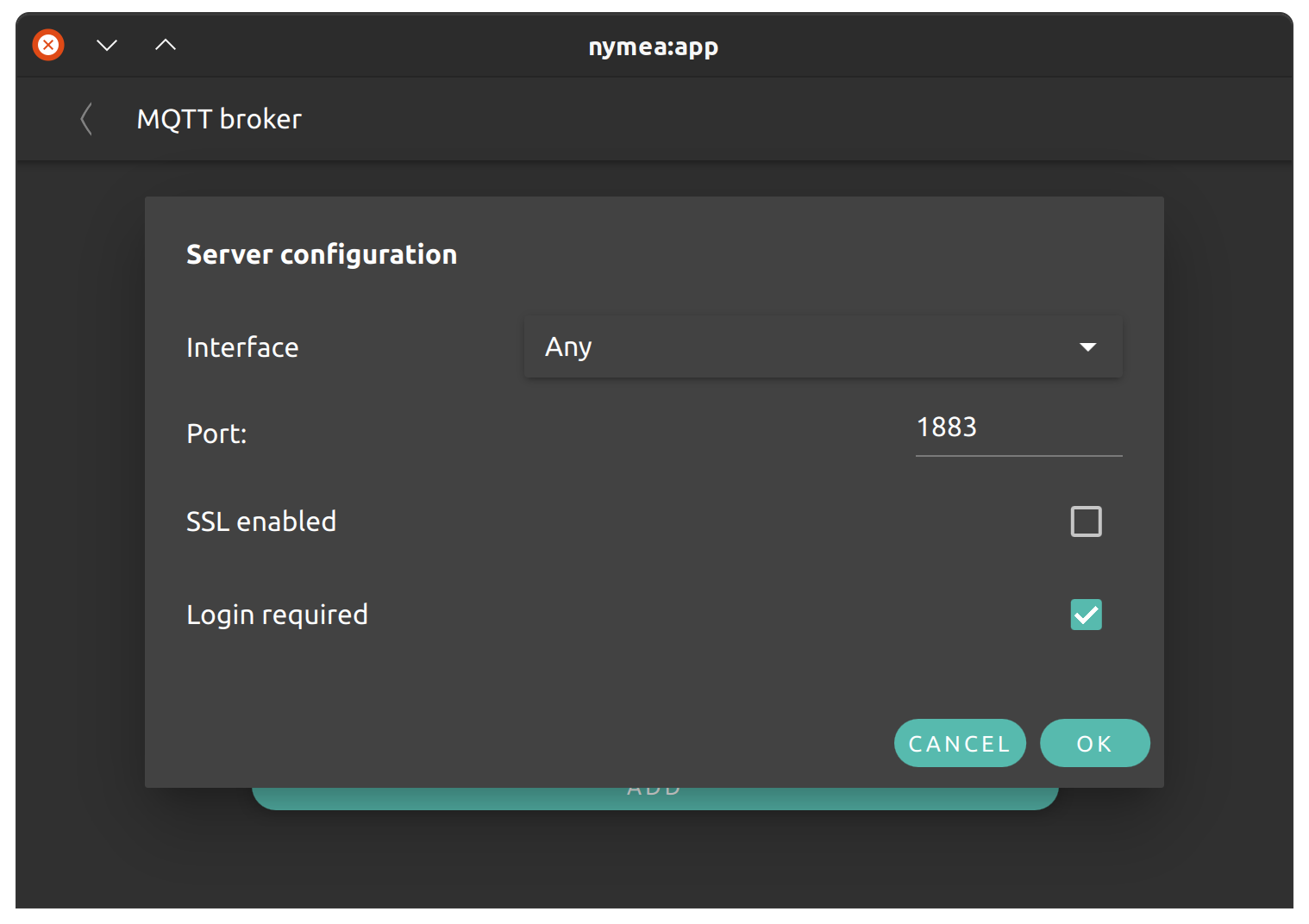Minimize window with the down chevron icon
The height and width of the screenshot is (924, 1309).
[x=107, y=45]
